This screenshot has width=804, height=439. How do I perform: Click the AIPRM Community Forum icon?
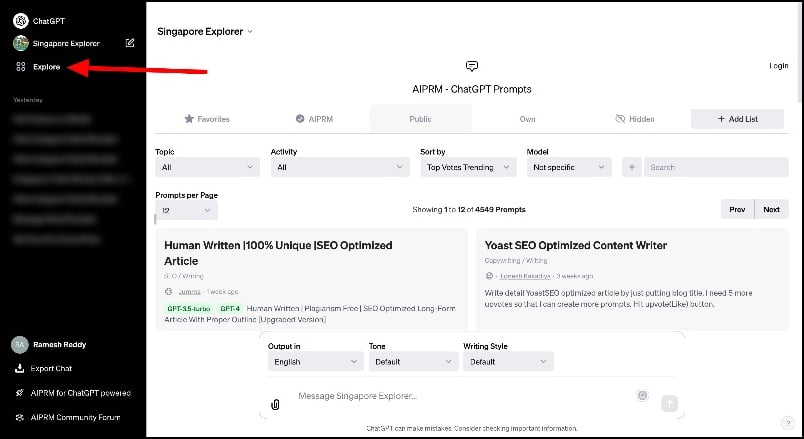(19, 417)
